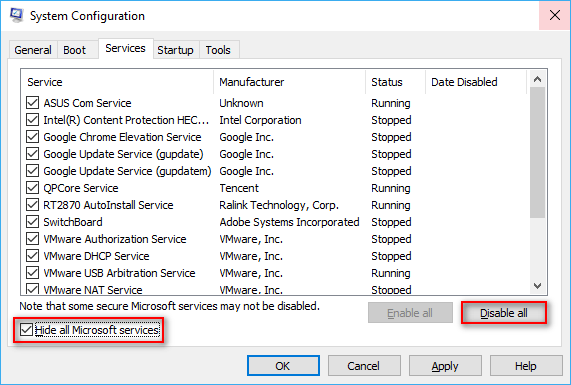571x385 pixels.
Task: Click the scroll down arrow in services list
Action: click(537, 286)
